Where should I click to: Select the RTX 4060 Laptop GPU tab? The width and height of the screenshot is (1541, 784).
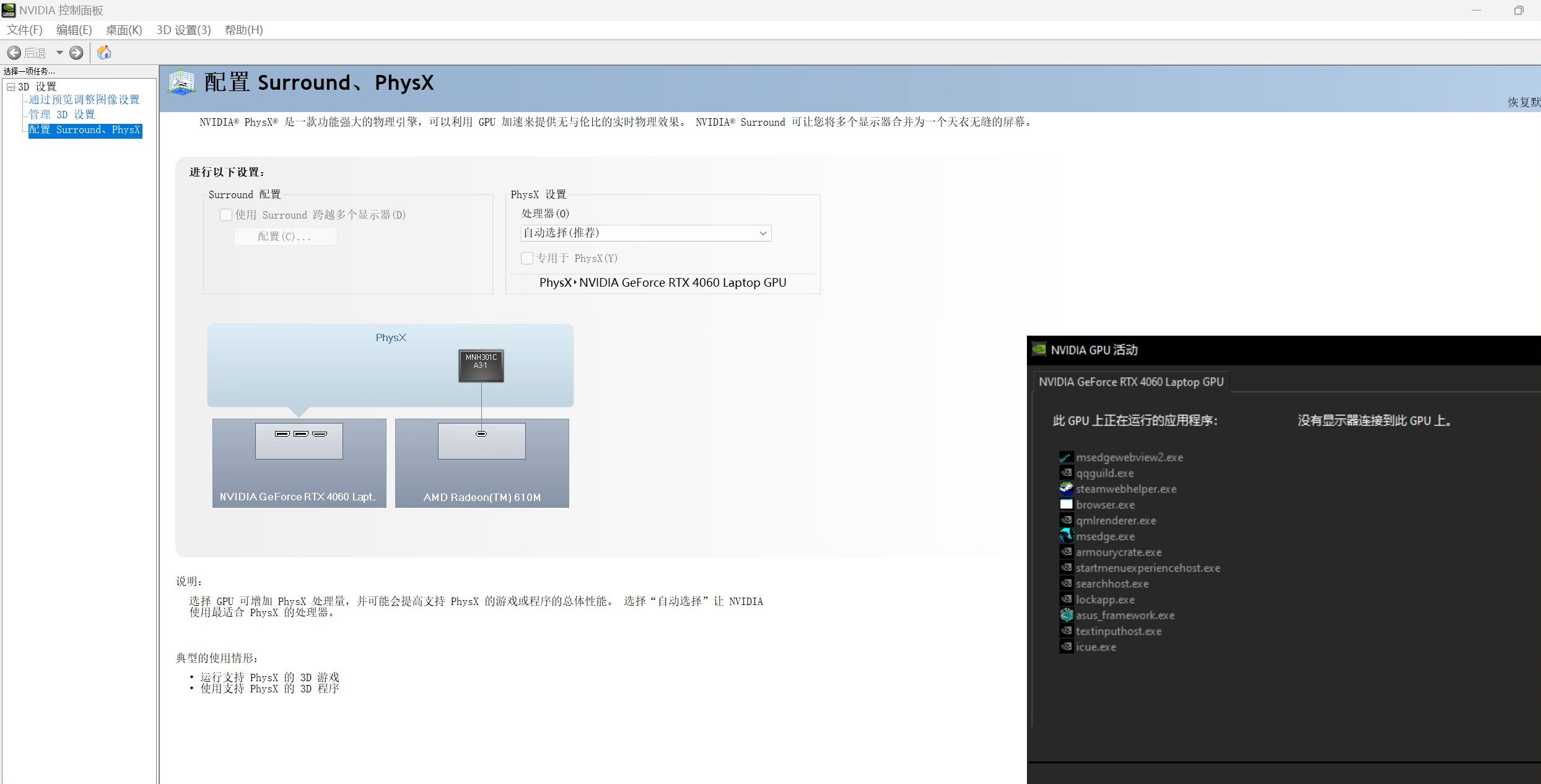pos(1131,382)
